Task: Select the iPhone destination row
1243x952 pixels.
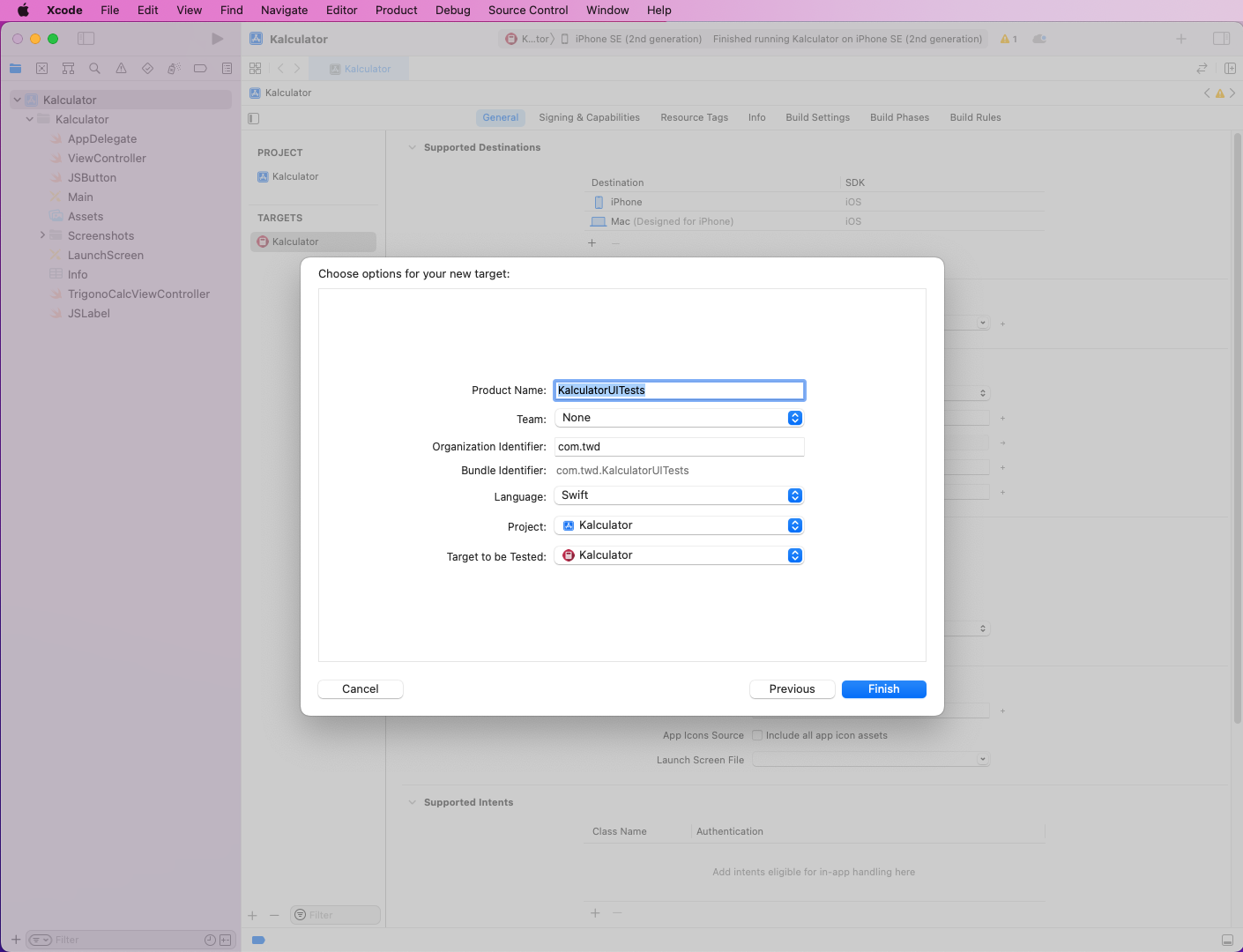Action: [x=815, y=202]
